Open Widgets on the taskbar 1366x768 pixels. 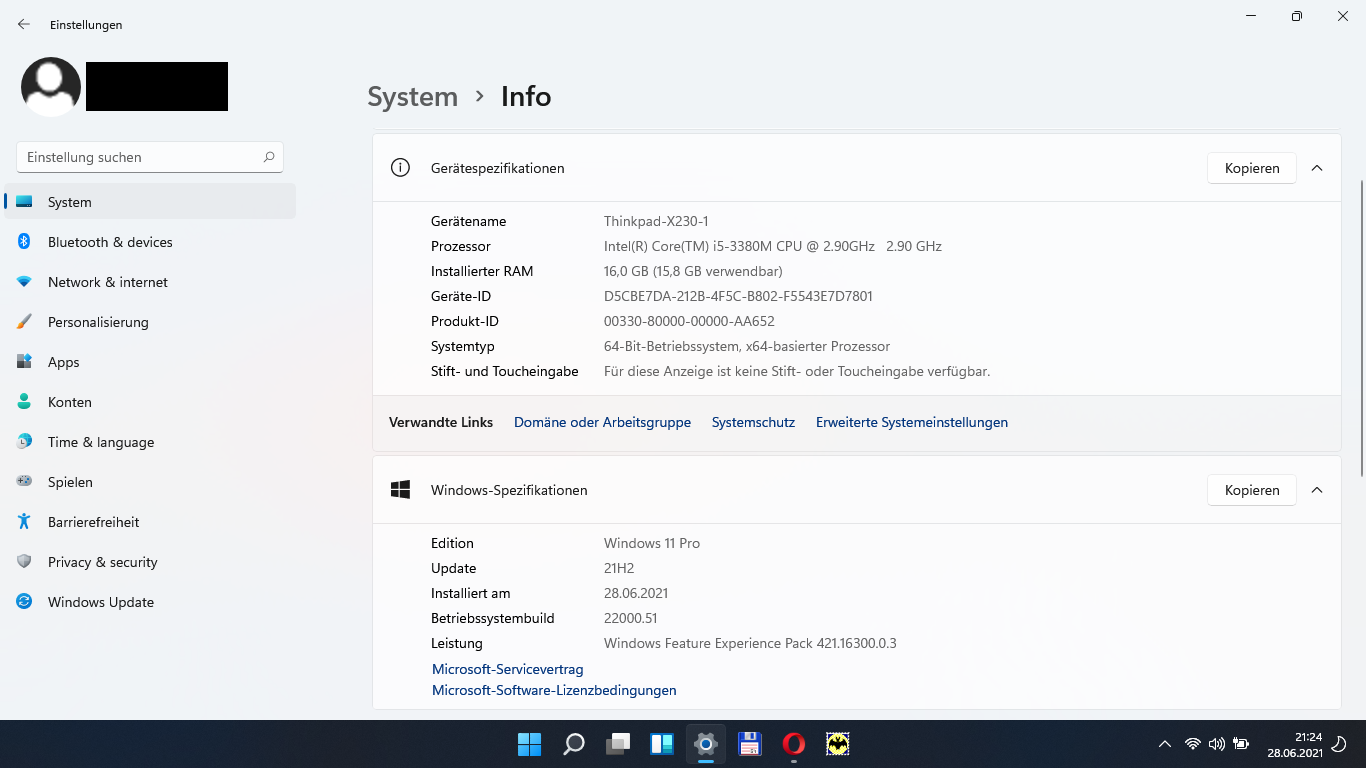pos(662,744)
